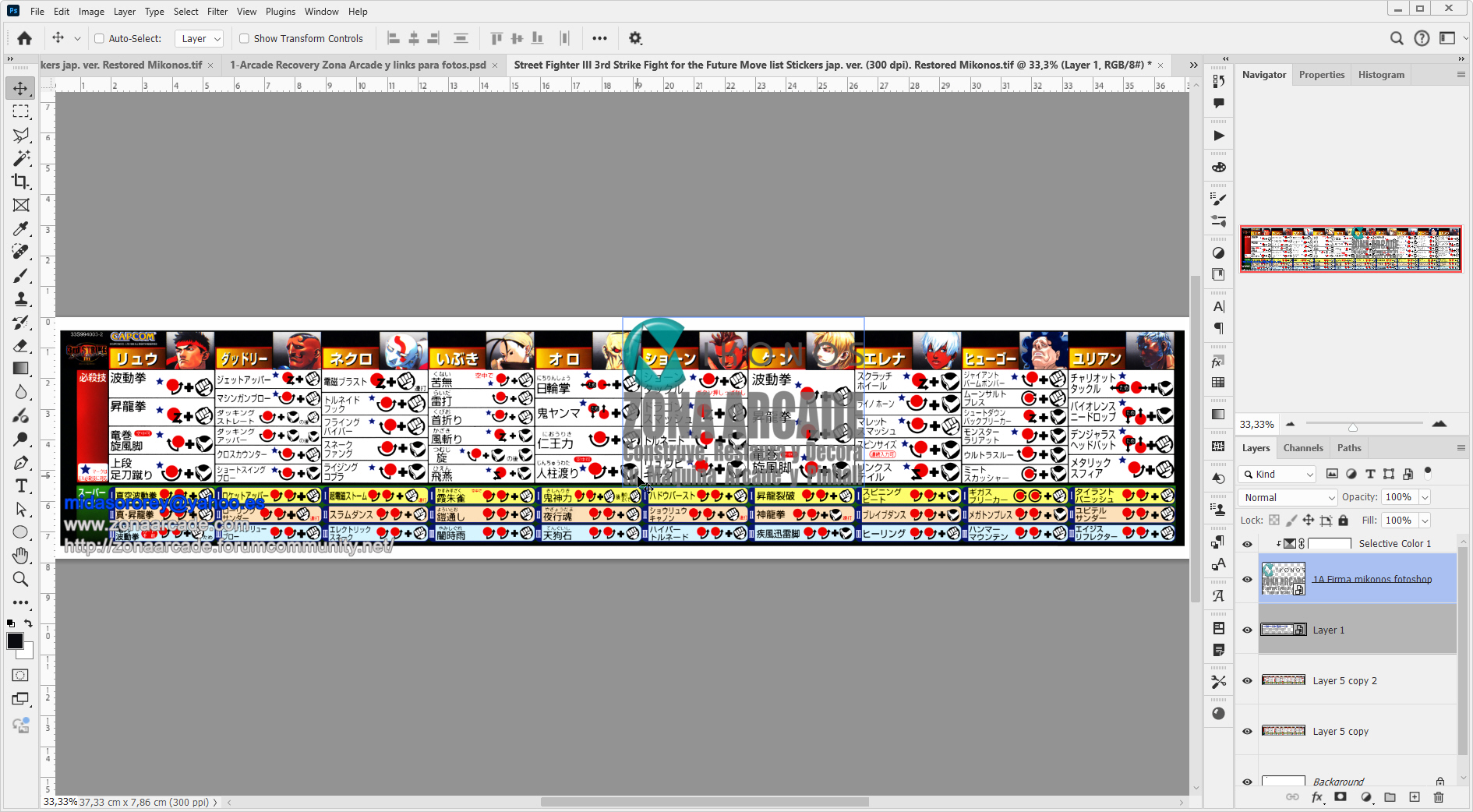1473x812 pixels.
Task: Switch to 1-Arcade Recovery Zona Arcade document tab
Action: tap(358, 65)
